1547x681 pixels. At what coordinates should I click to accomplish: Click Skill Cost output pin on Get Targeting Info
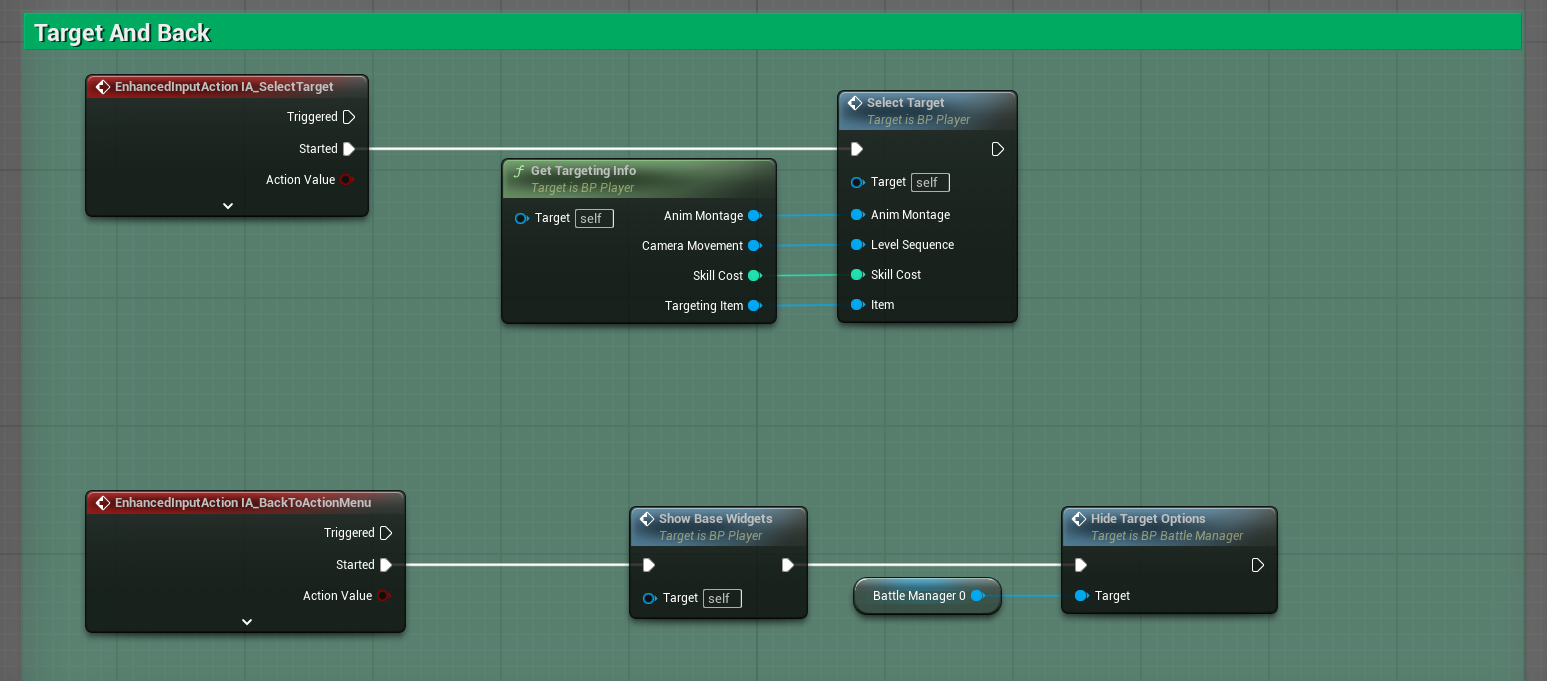click(x=754, y=276)
